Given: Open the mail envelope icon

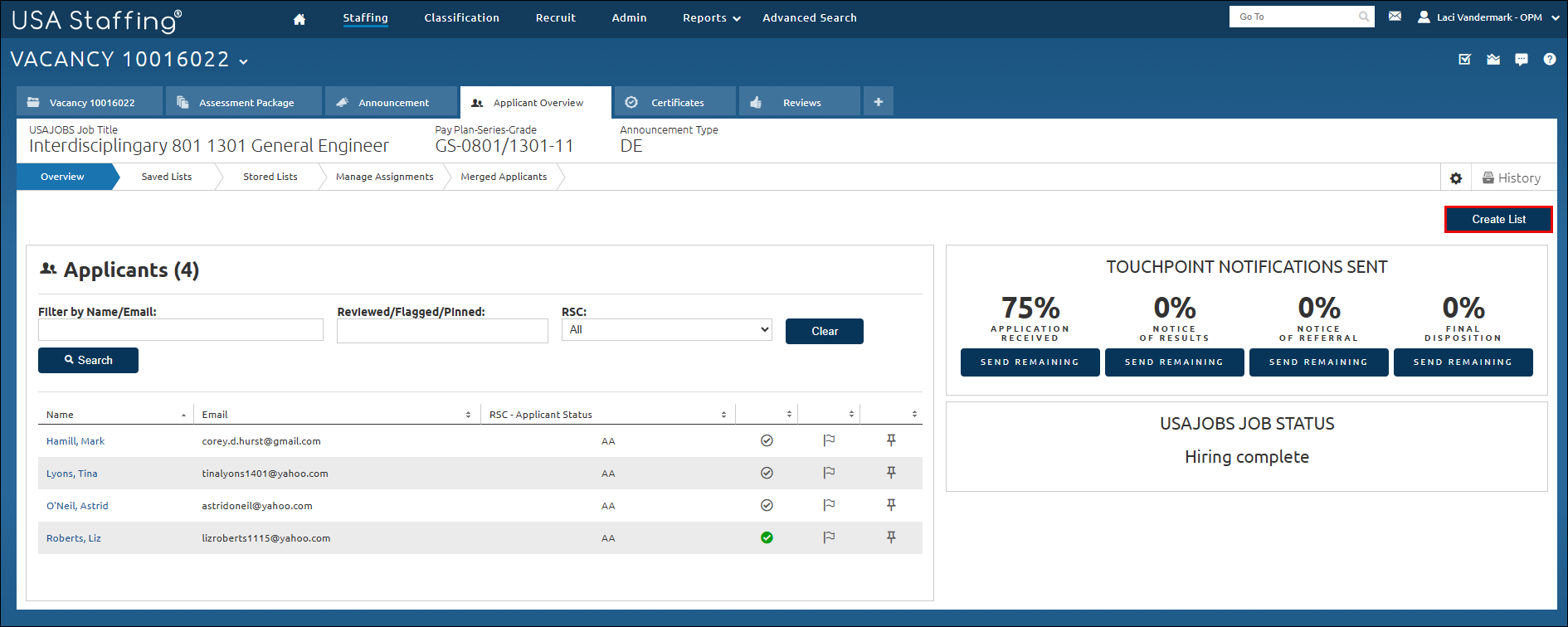Looking at the screenshot, I should [x=1395, y=16].
